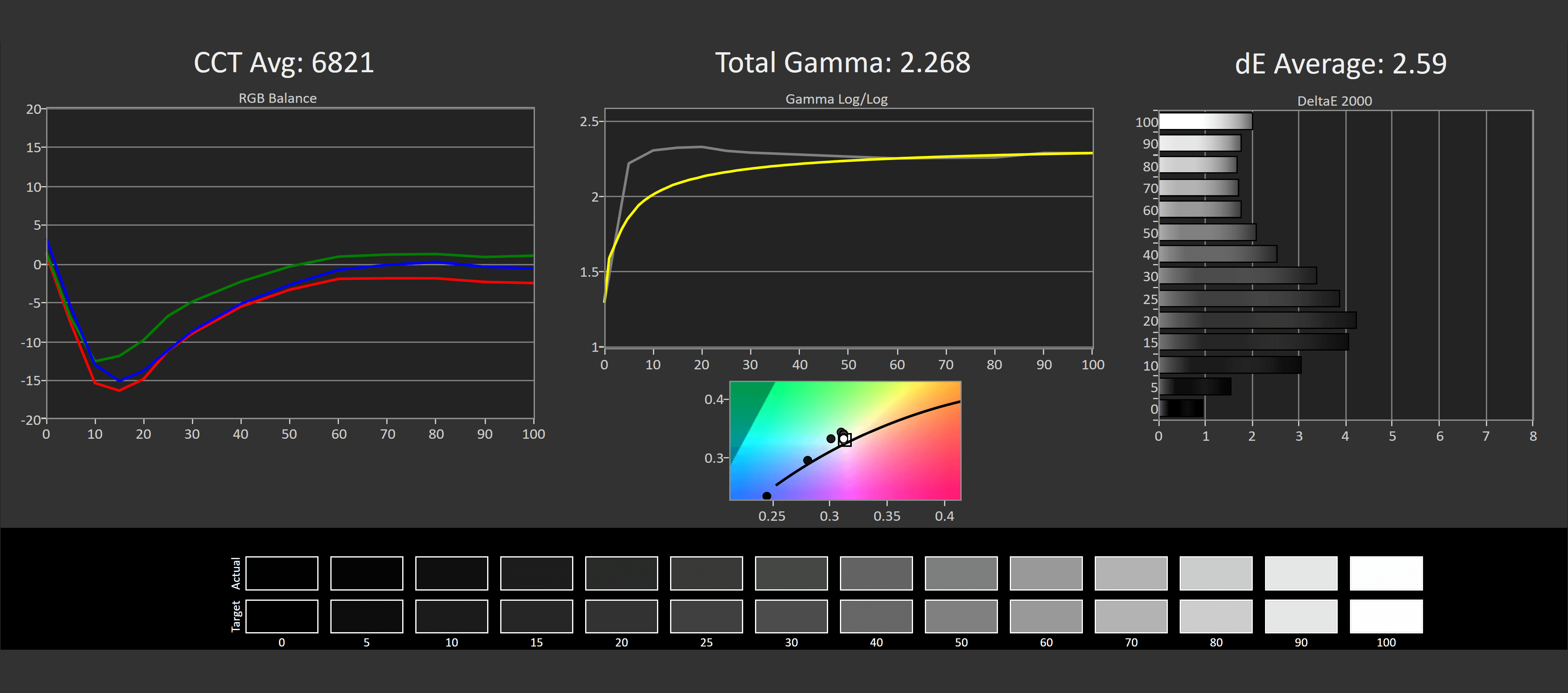This screenshot has width=1568, height=693.
Task: Click the Target 70 gray swatch
Action: click(x=1130, y=616)
